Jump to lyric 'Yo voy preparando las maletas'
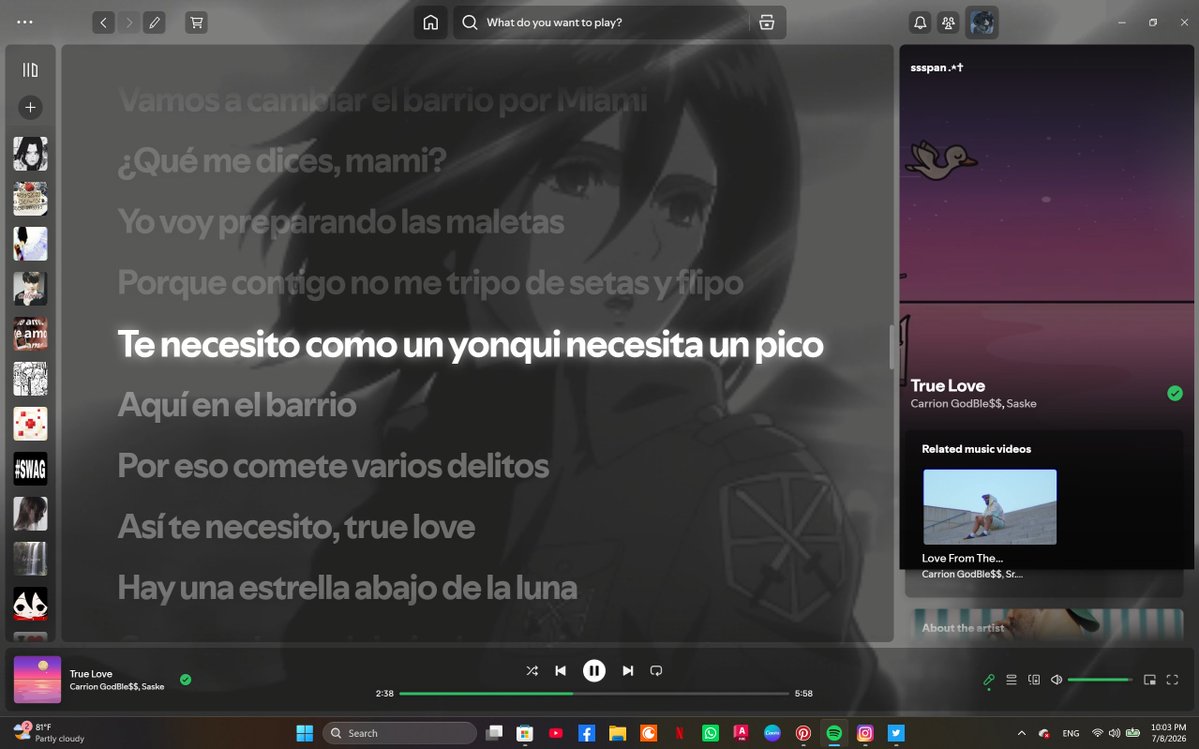Image resolution: width=1199 pixels, height=749 pixels. 341,222
